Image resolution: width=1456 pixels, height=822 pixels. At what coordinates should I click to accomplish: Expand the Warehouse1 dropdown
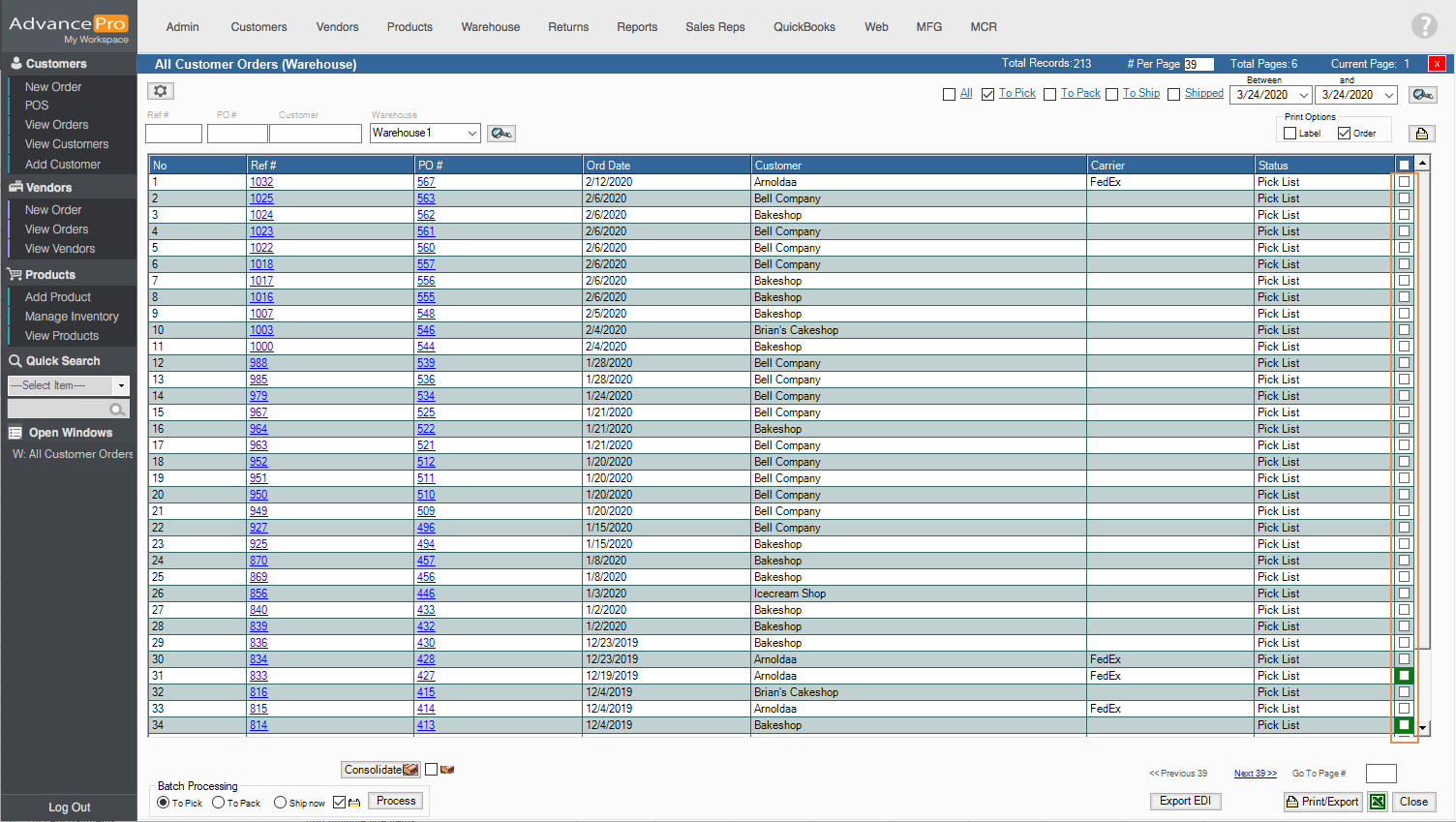(x=472, y=134)
